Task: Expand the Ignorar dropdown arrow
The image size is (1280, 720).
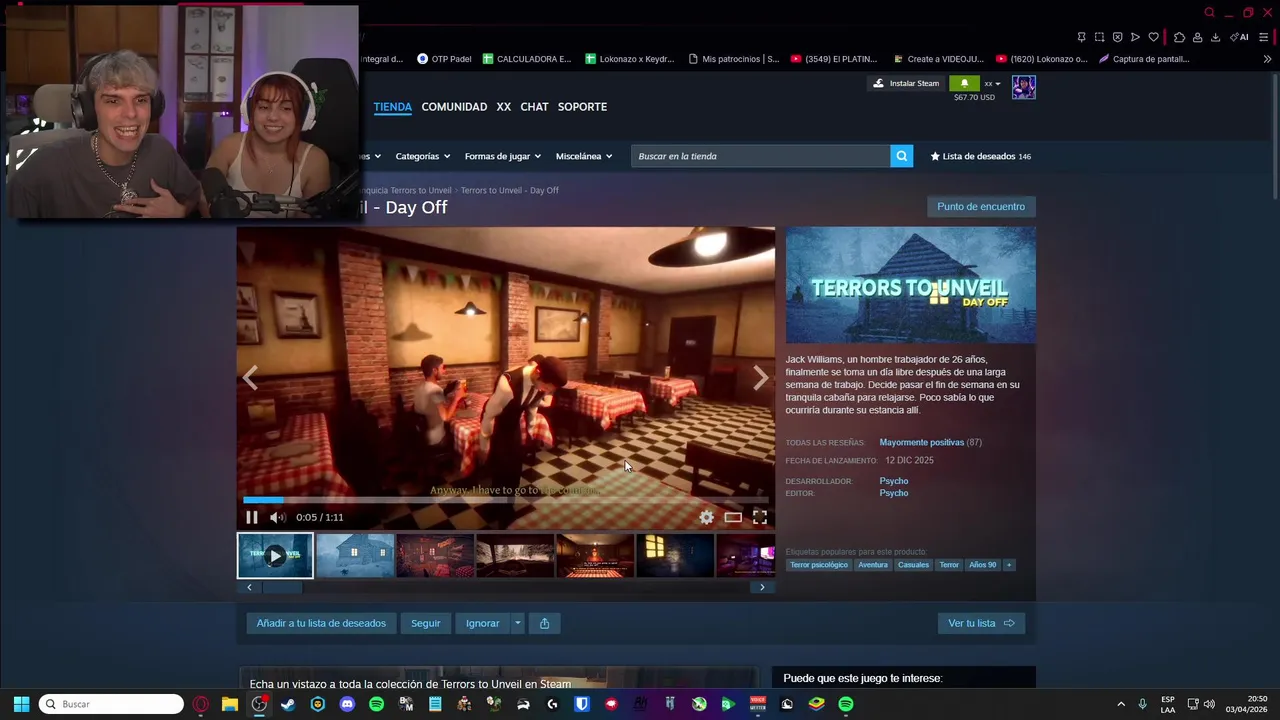Action: click(517, 623)
